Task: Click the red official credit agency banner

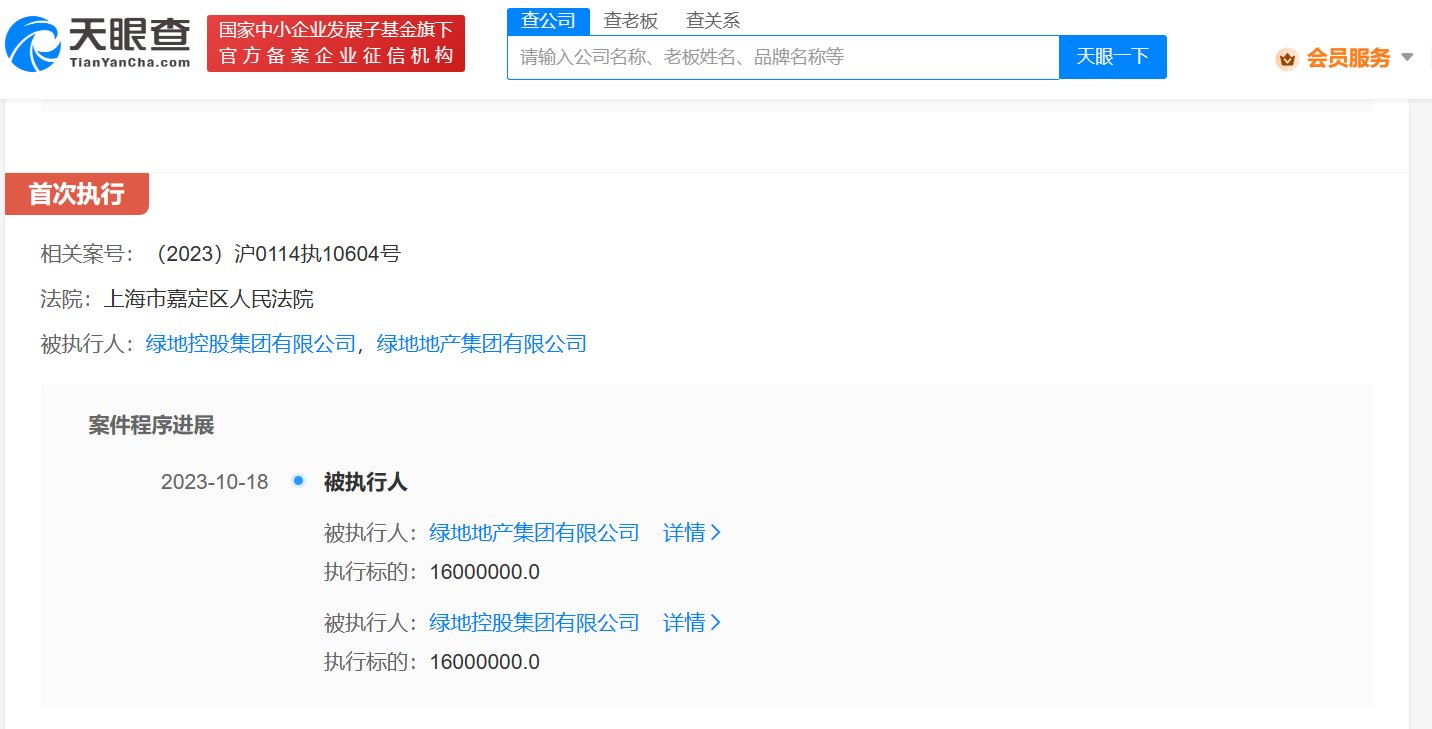Action: pos(336,43)
